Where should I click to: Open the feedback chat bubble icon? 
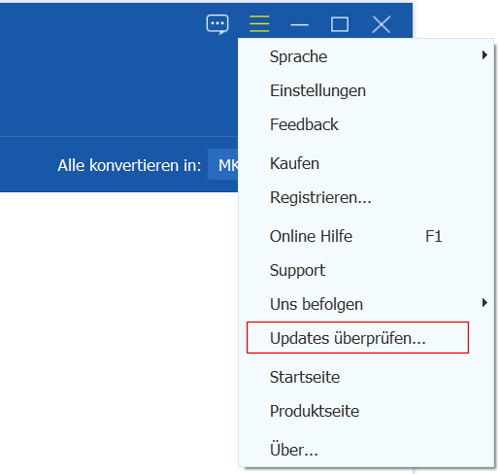[x=217, y=24]
